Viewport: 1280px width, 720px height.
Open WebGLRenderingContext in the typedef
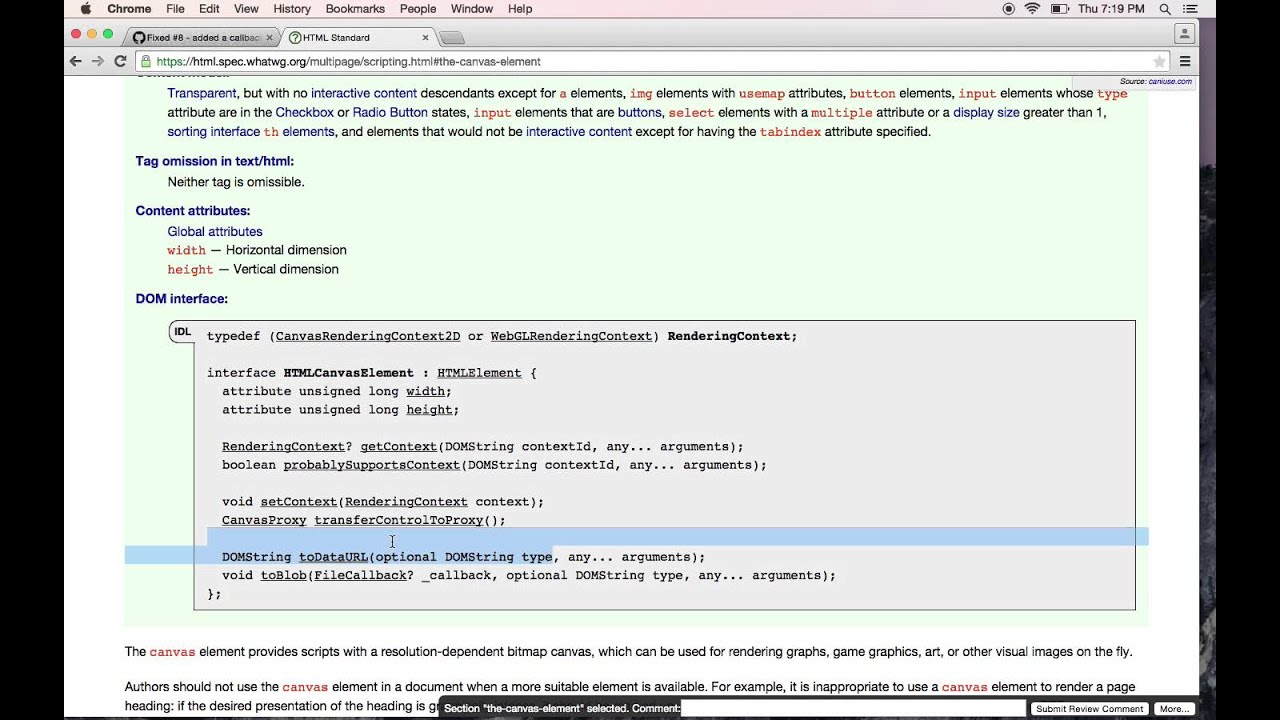(x=571, y=336)
